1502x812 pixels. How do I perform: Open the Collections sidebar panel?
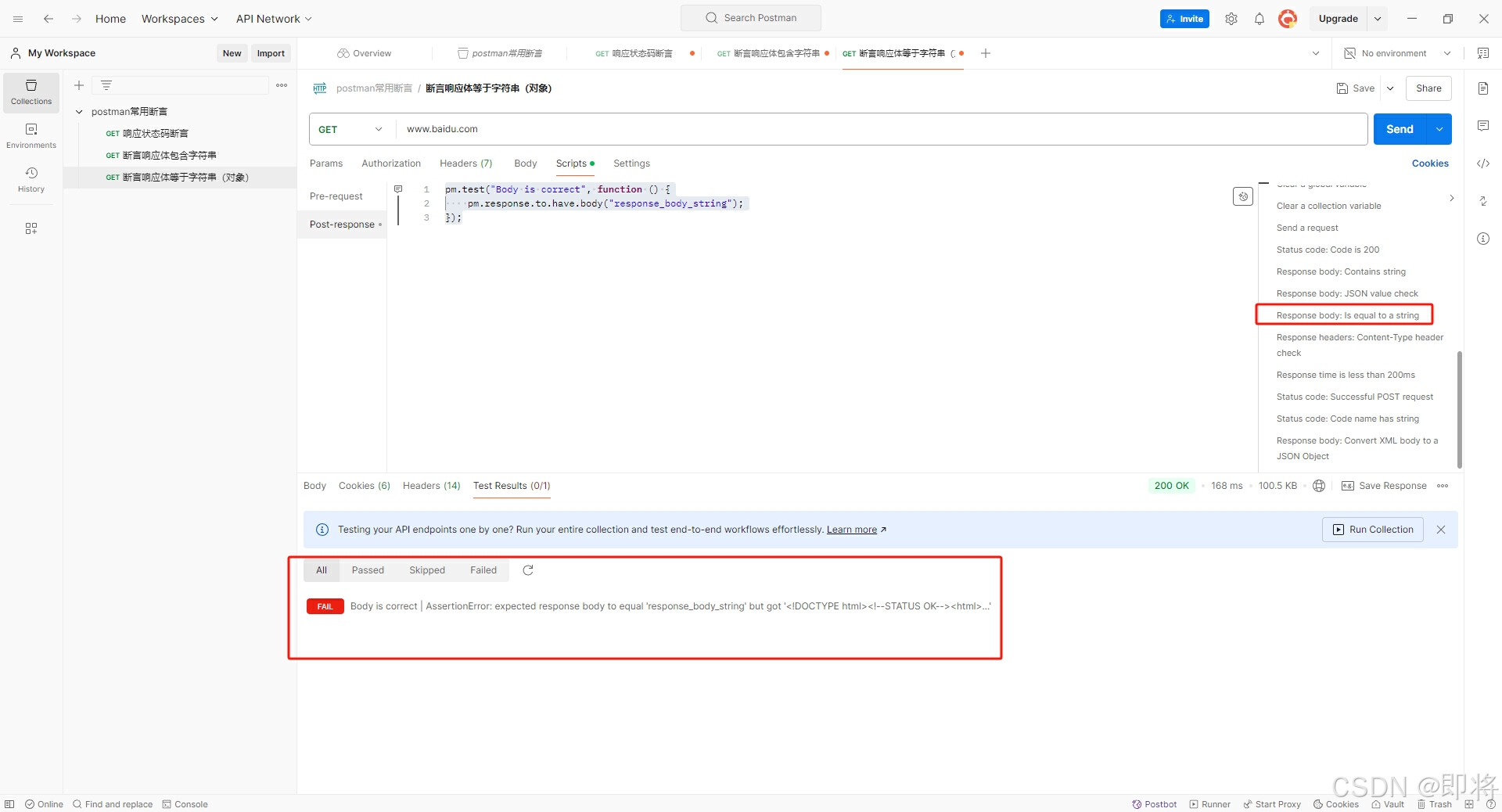tap(31, 92)
